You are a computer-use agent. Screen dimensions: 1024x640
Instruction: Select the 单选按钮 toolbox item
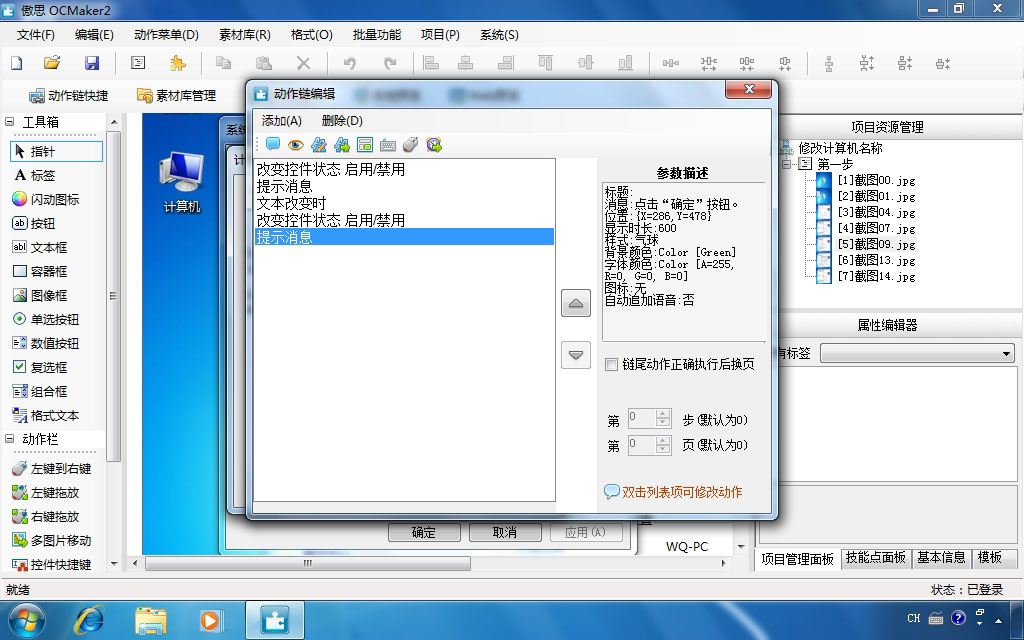(x=46, y=319)
